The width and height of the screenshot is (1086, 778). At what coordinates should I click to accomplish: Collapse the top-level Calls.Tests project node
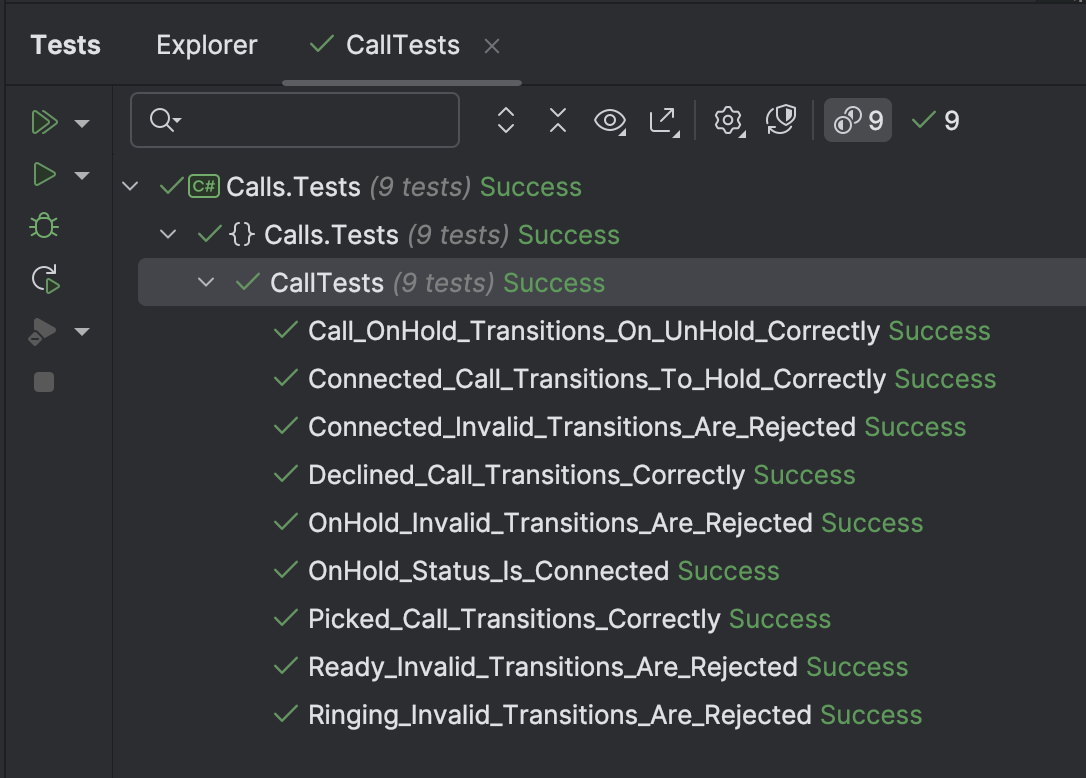point(129,187)
